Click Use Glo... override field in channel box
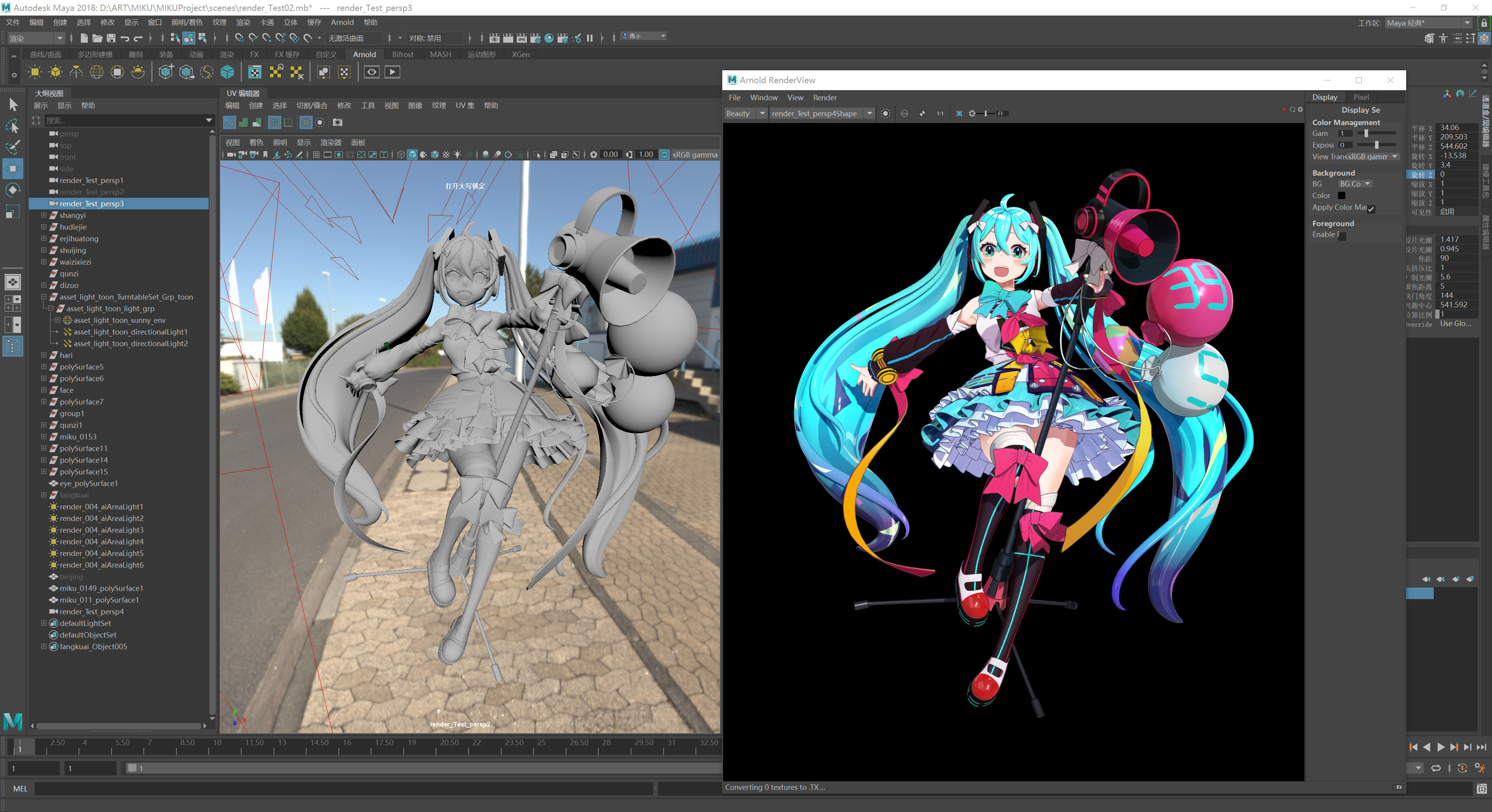1492x812 pixels. point(1456,324)
